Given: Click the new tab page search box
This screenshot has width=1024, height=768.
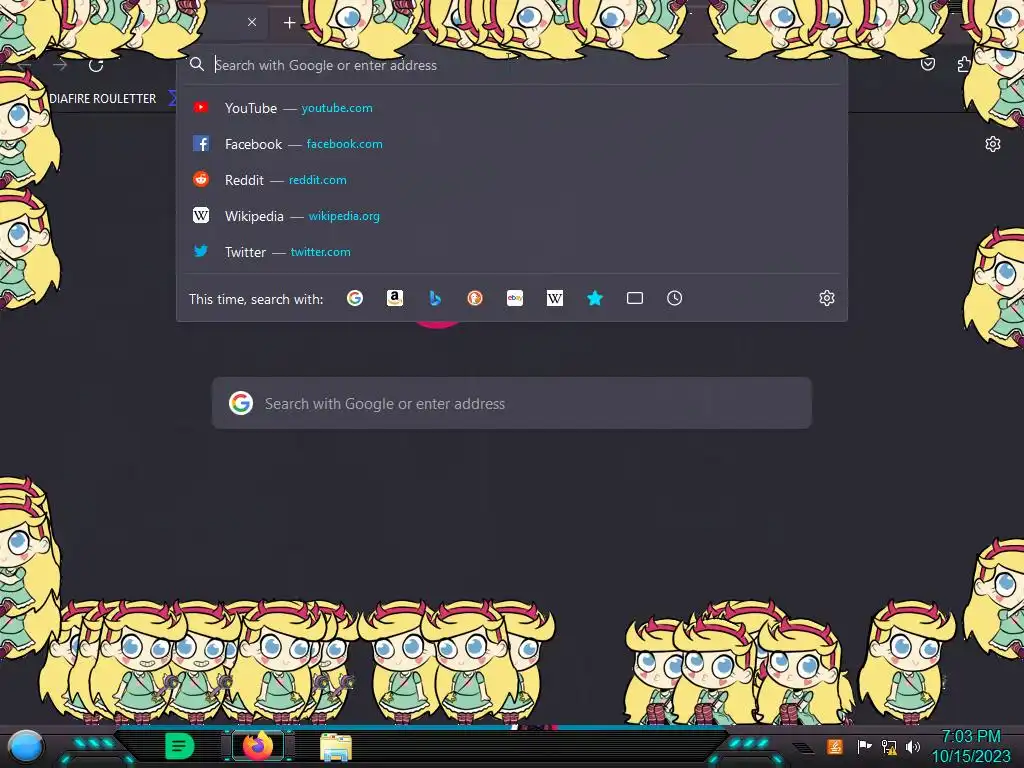Looking at the screenshot, I should (x=512, y=403).
